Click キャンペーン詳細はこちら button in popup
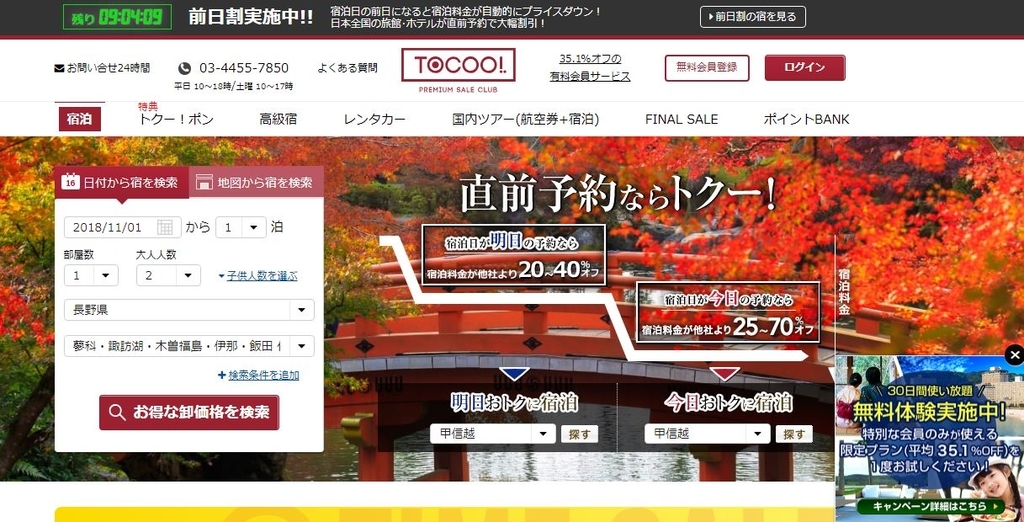The height and width of the screenshot is (522, 1024). click(x=931, y=507)
